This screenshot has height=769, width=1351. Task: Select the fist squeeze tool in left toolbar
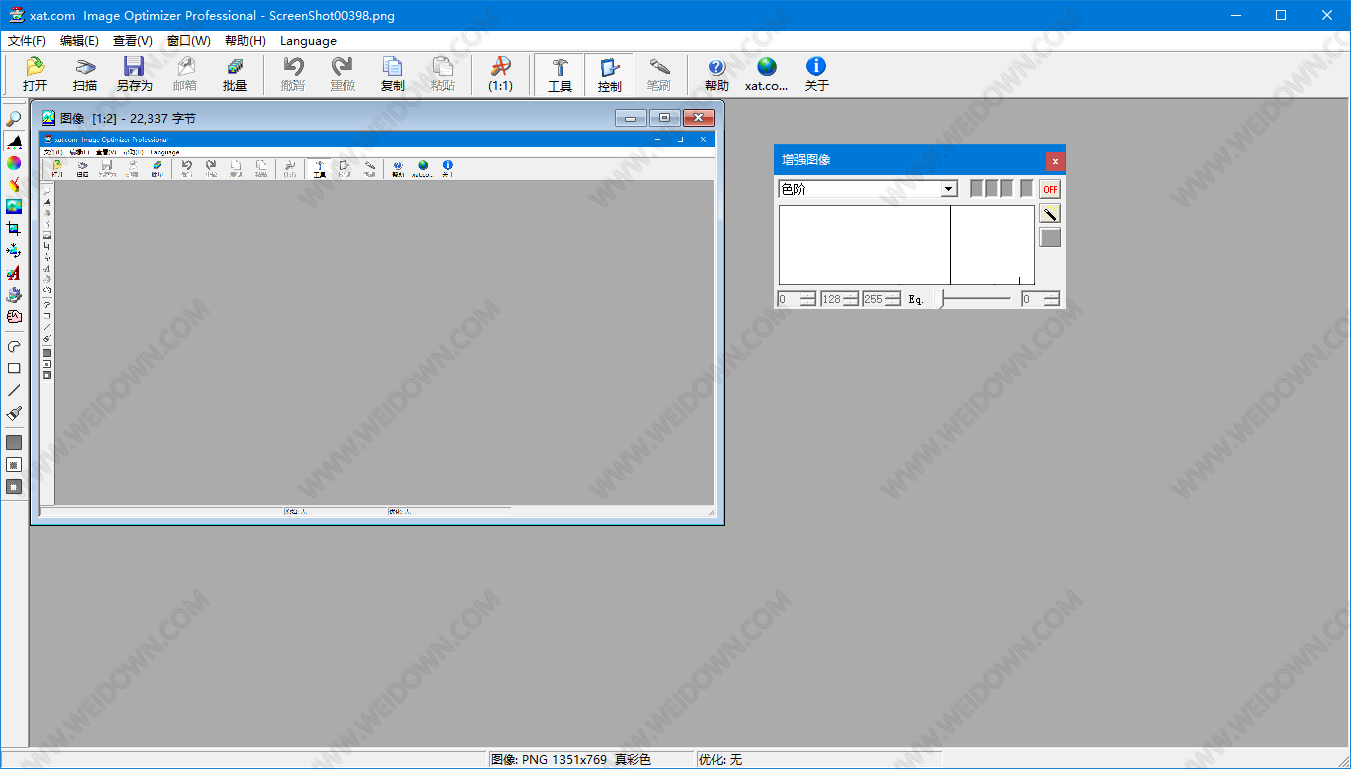14,317
